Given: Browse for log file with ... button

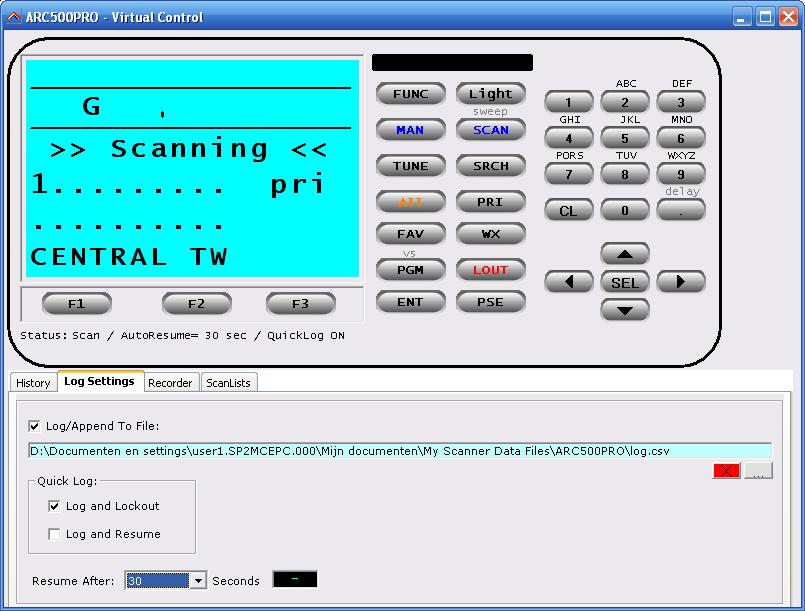Looking at the screenshot, I should (758, 470).
